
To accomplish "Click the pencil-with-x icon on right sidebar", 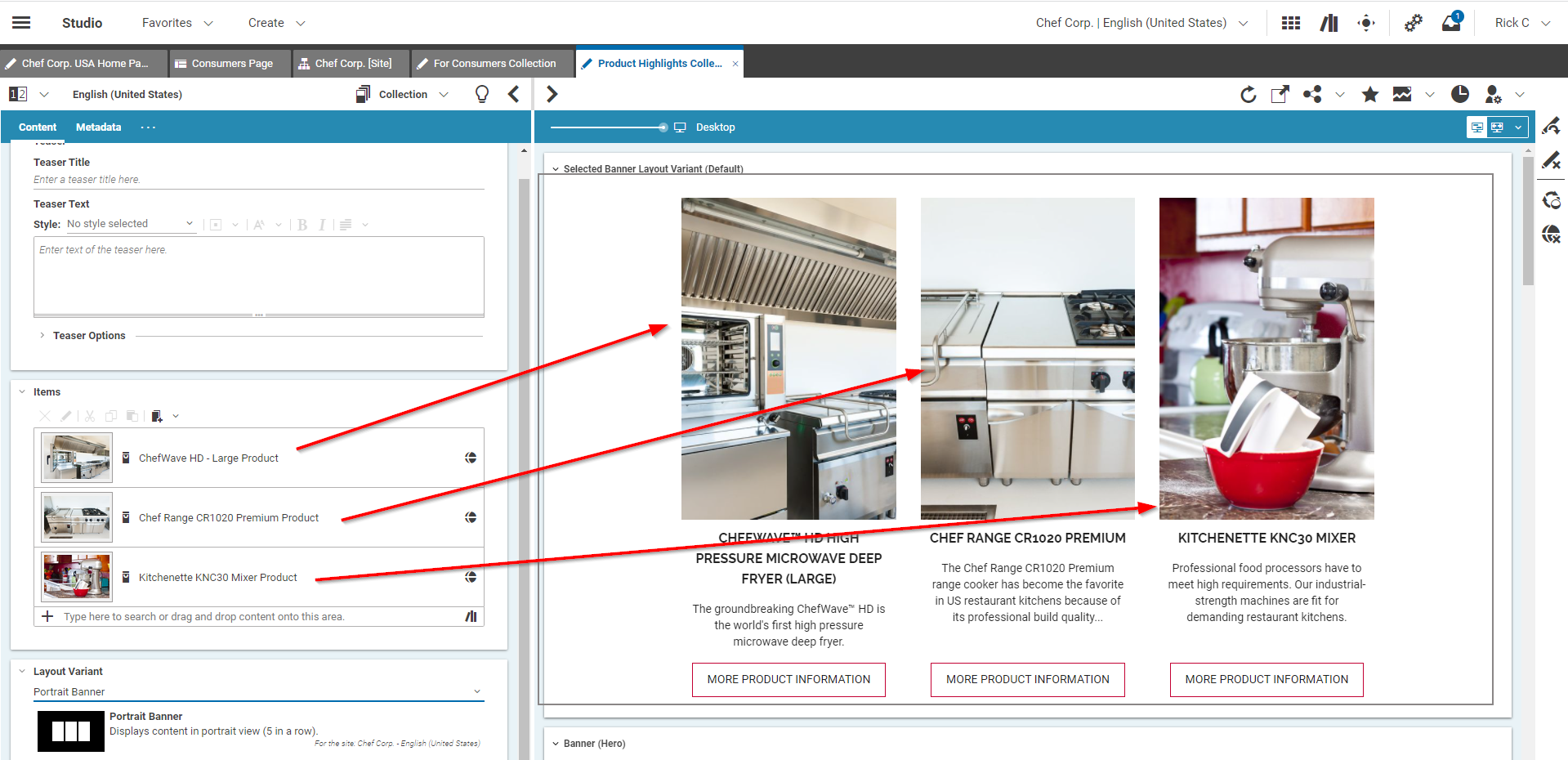I will 1551,160.
